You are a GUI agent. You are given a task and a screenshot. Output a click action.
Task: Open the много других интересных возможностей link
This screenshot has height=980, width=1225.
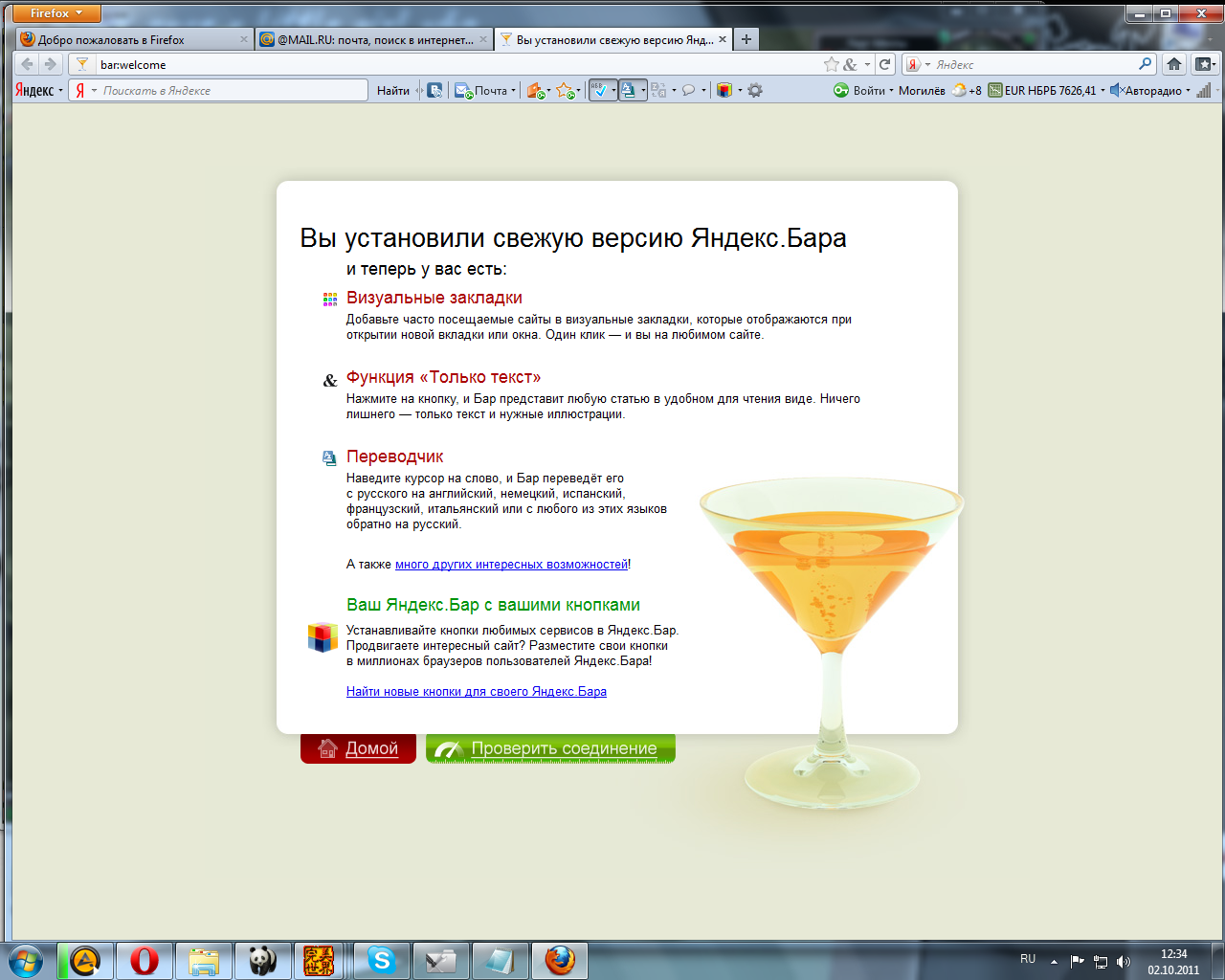pyautogui.click(x=512, y=564)
